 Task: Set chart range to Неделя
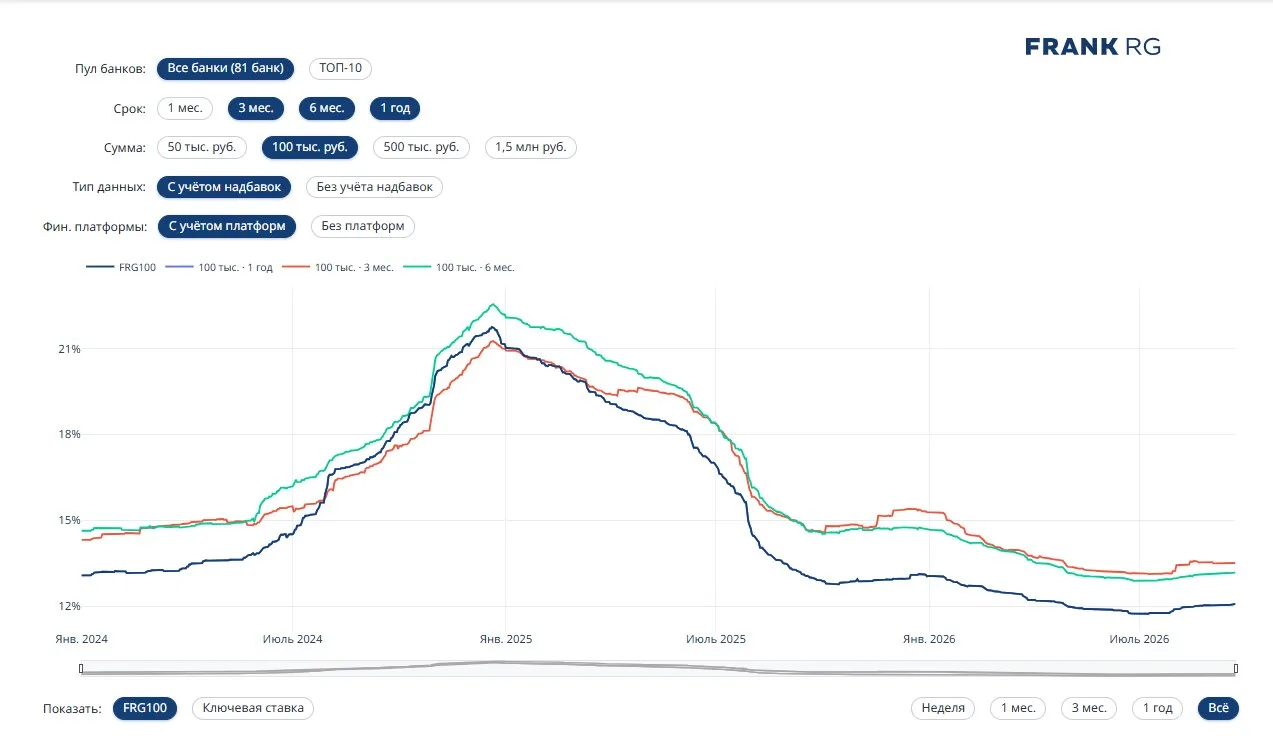[943, 708]
